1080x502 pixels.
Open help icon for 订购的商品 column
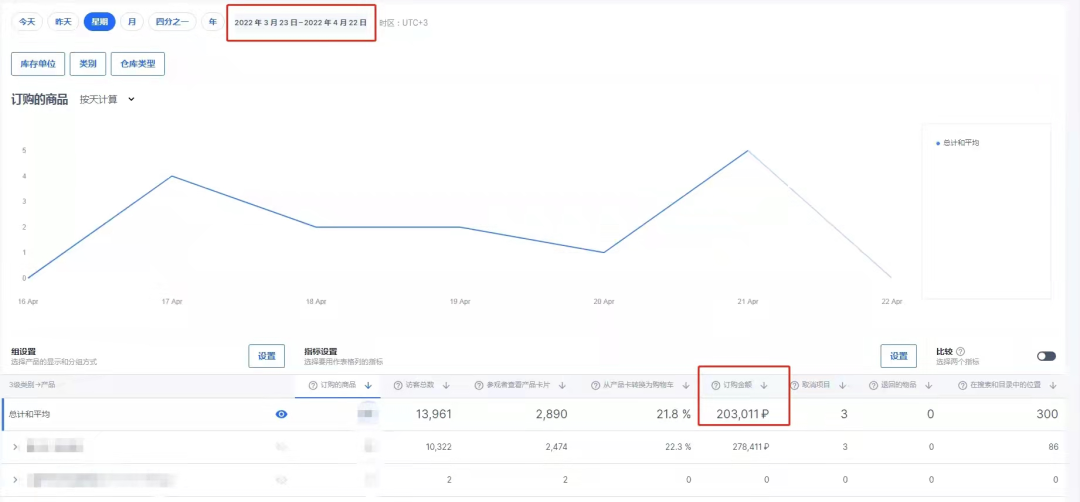coord(313,385)
